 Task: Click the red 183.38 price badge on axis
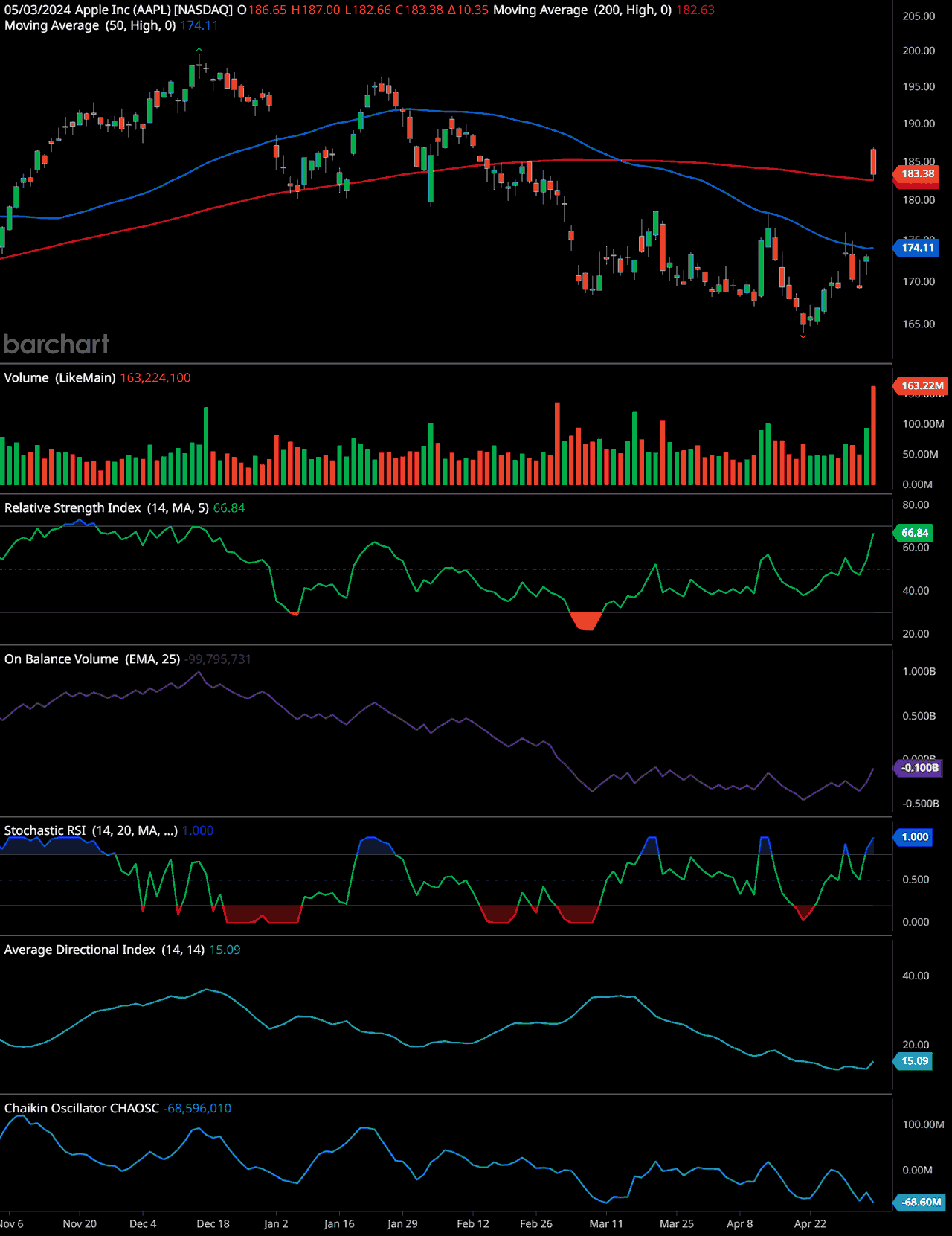point(917,173)
